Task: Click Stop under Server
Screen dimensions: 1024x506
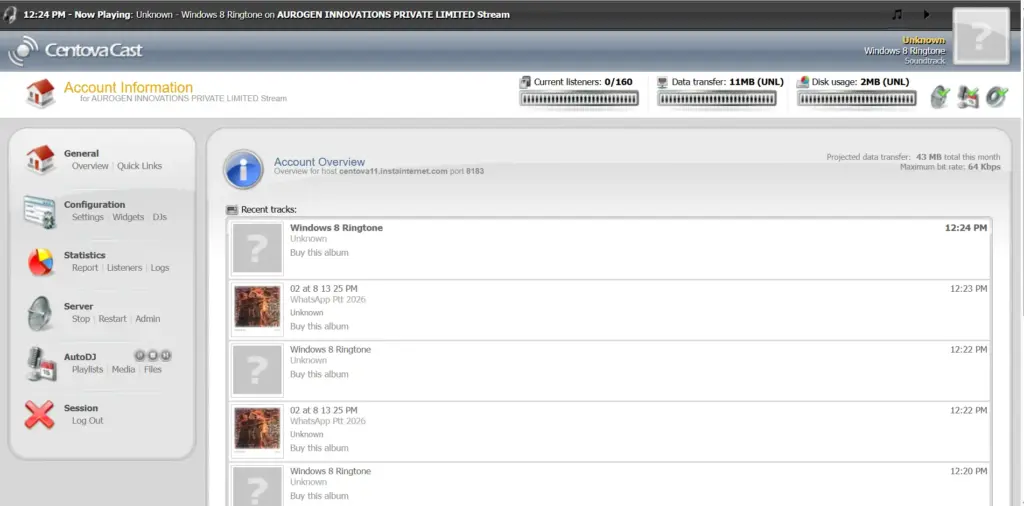Action: [81, 319]
